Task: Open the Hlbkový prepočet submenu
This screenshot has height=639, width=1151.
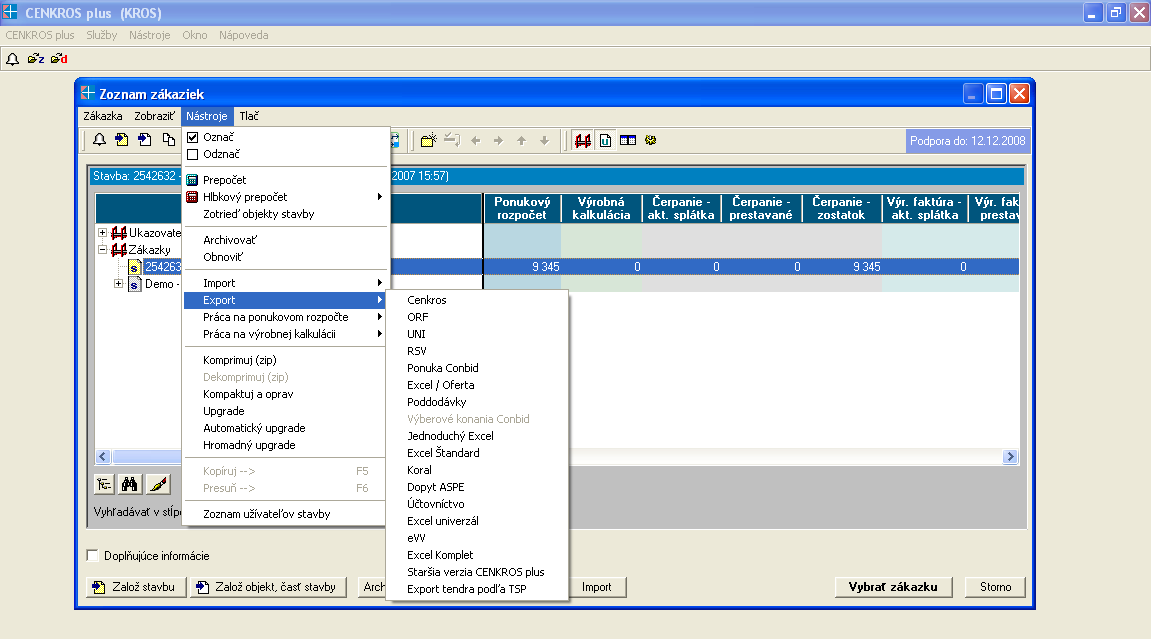Action: click(x=285, y=197)
